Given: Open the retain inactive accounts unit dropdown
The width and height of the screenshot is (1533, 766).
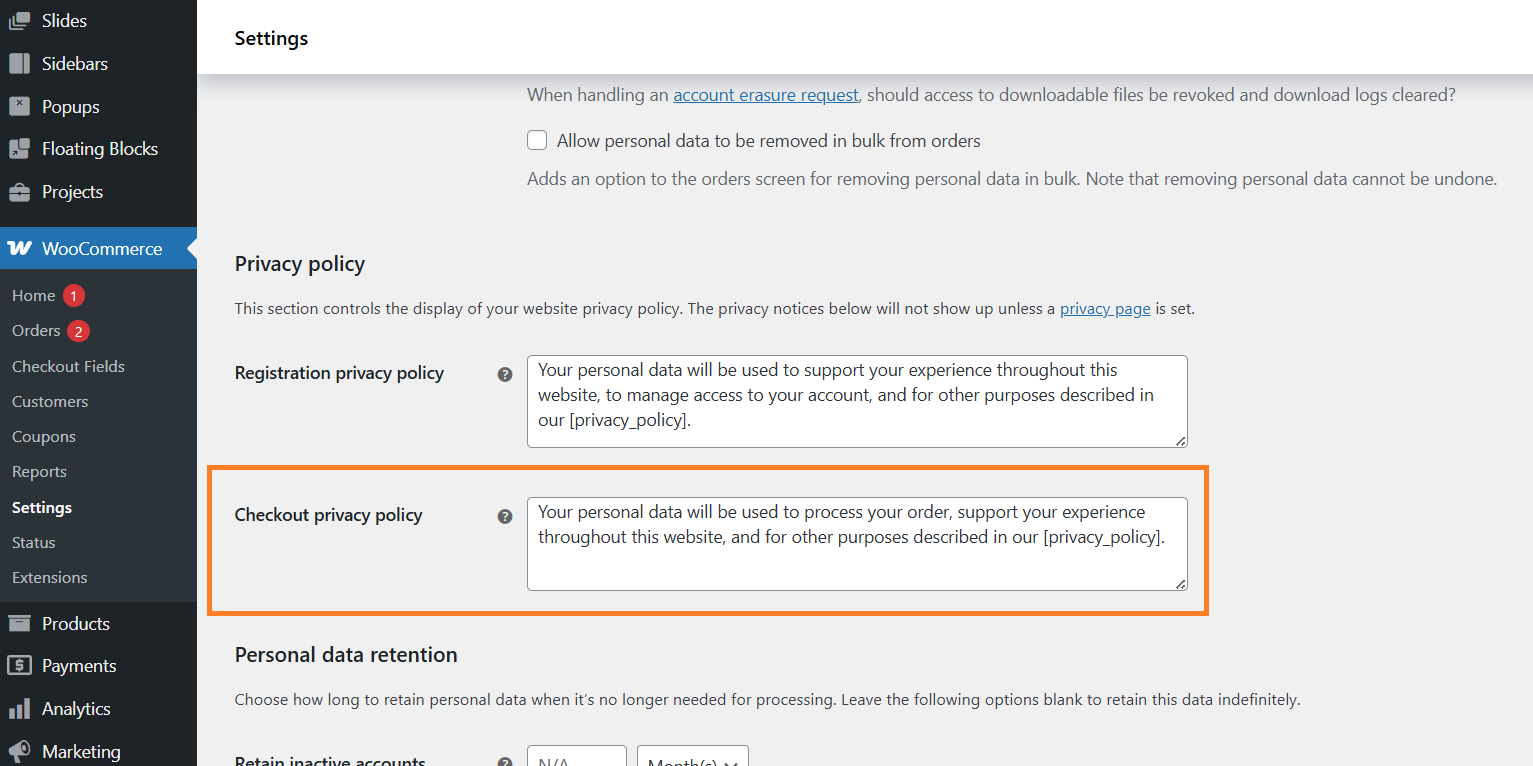Looking at the screenshot, I should tap(692, 760).
